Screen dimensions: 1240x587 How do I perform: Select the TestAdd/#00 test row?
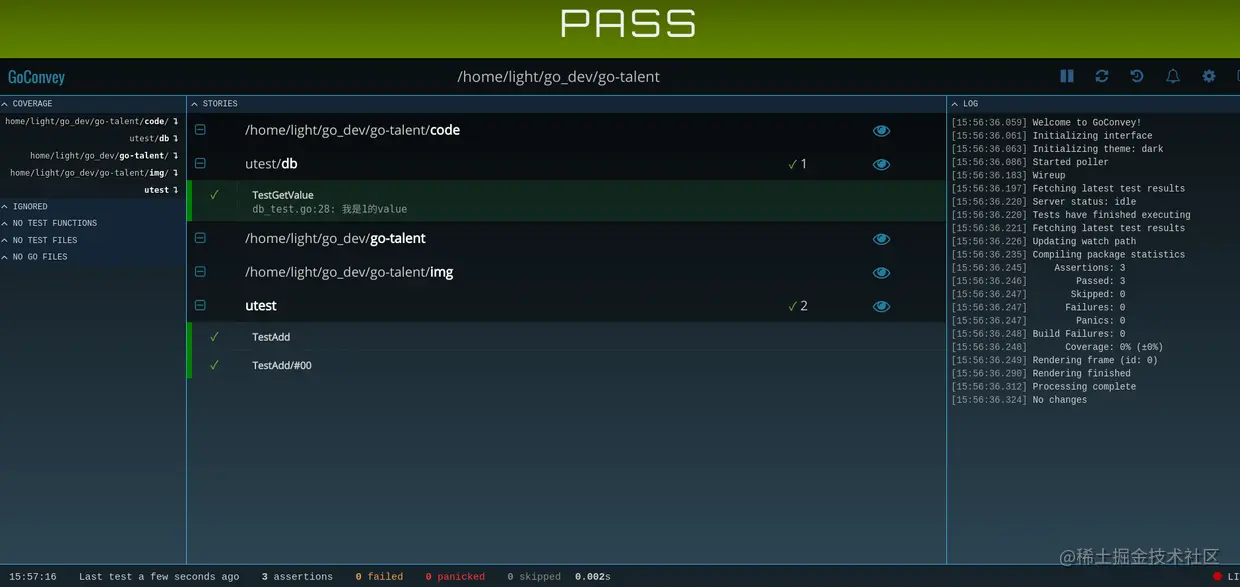tap(566, 365)
